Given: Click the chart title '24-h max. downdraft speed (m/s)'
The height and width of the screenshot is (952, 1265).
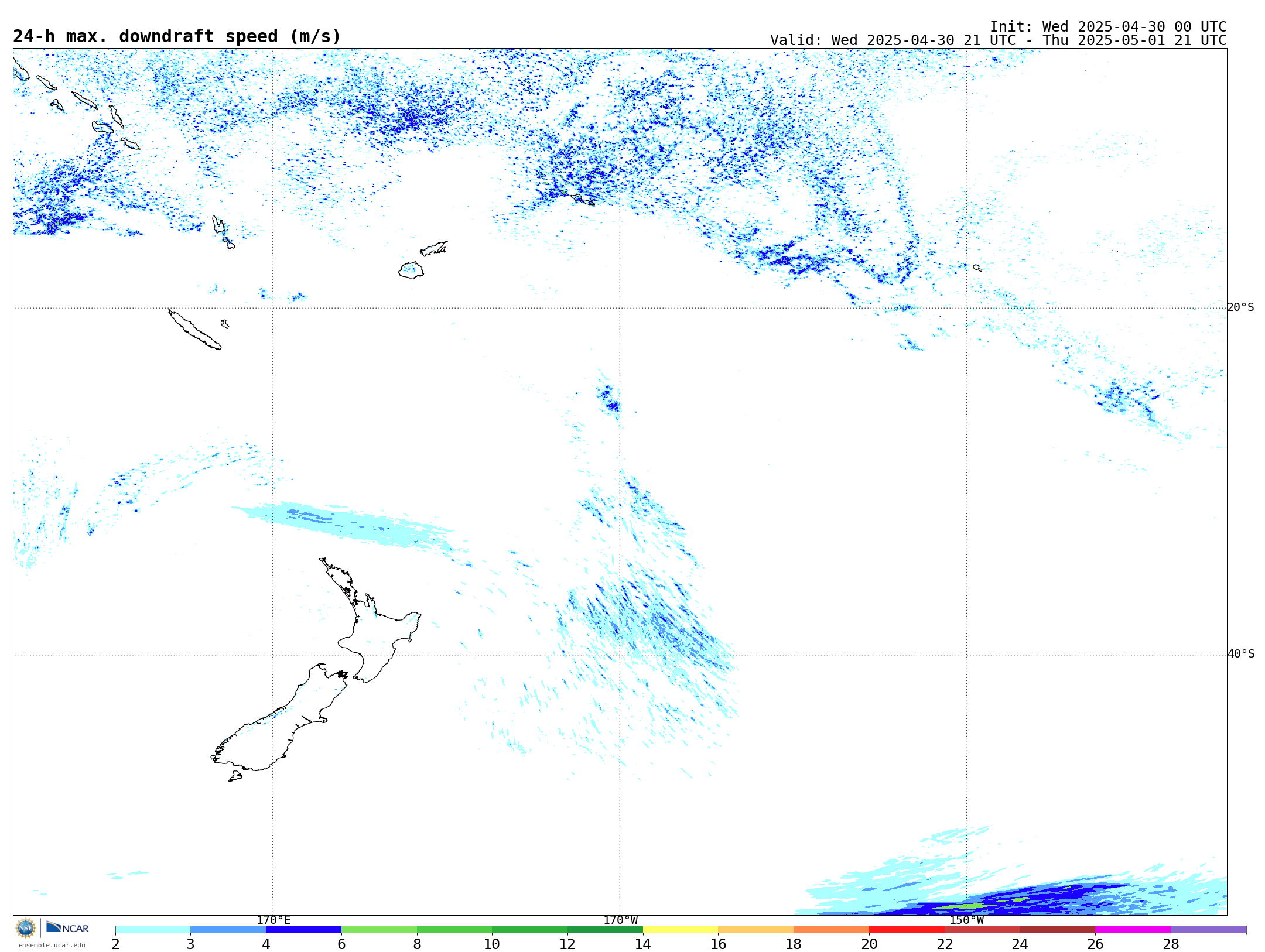Looking at the screenshot, I should tap(177, 36).
